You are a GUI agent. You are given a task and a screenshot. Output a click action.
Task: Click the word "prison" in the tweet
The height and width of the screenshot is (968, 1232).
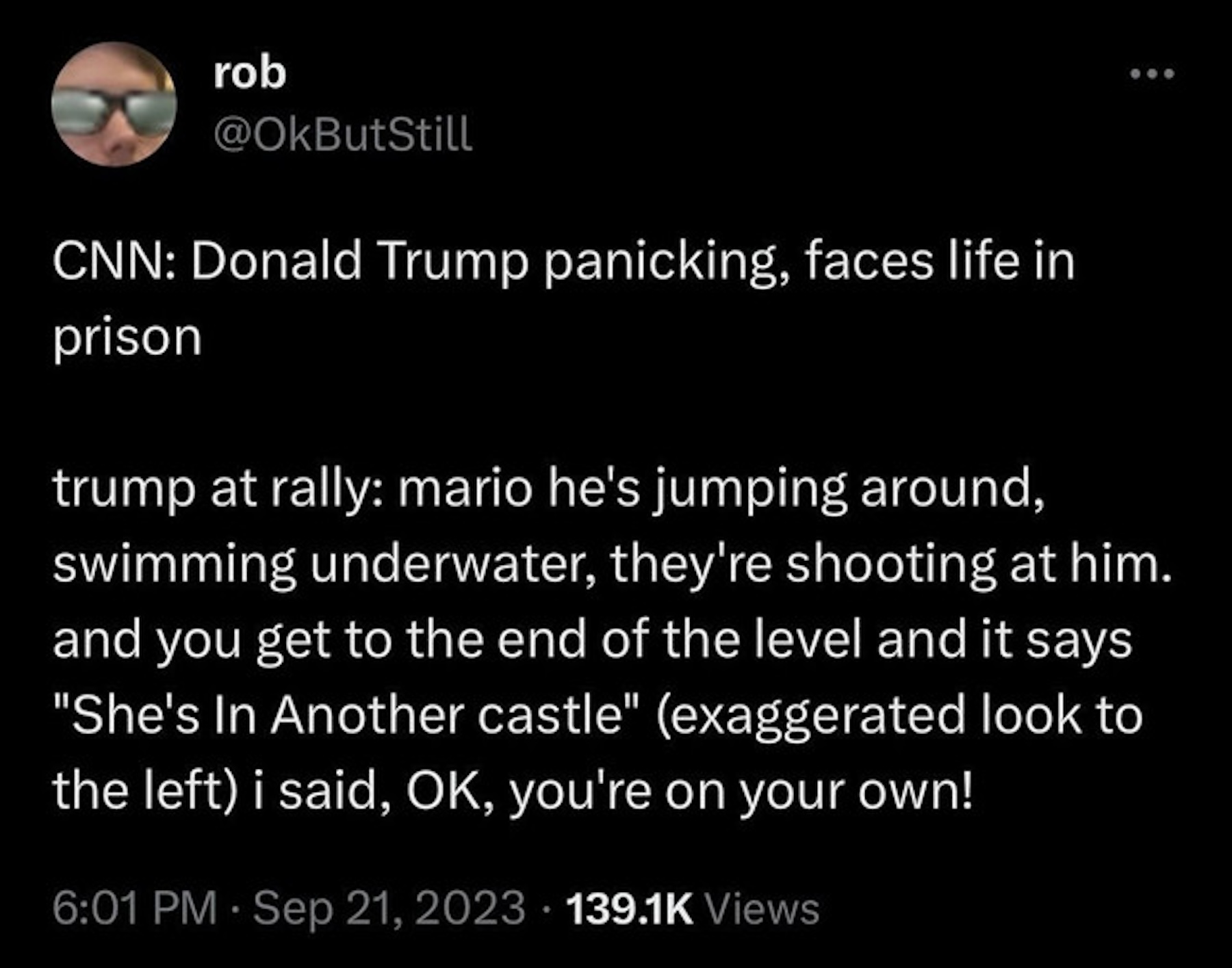[127, 337]
